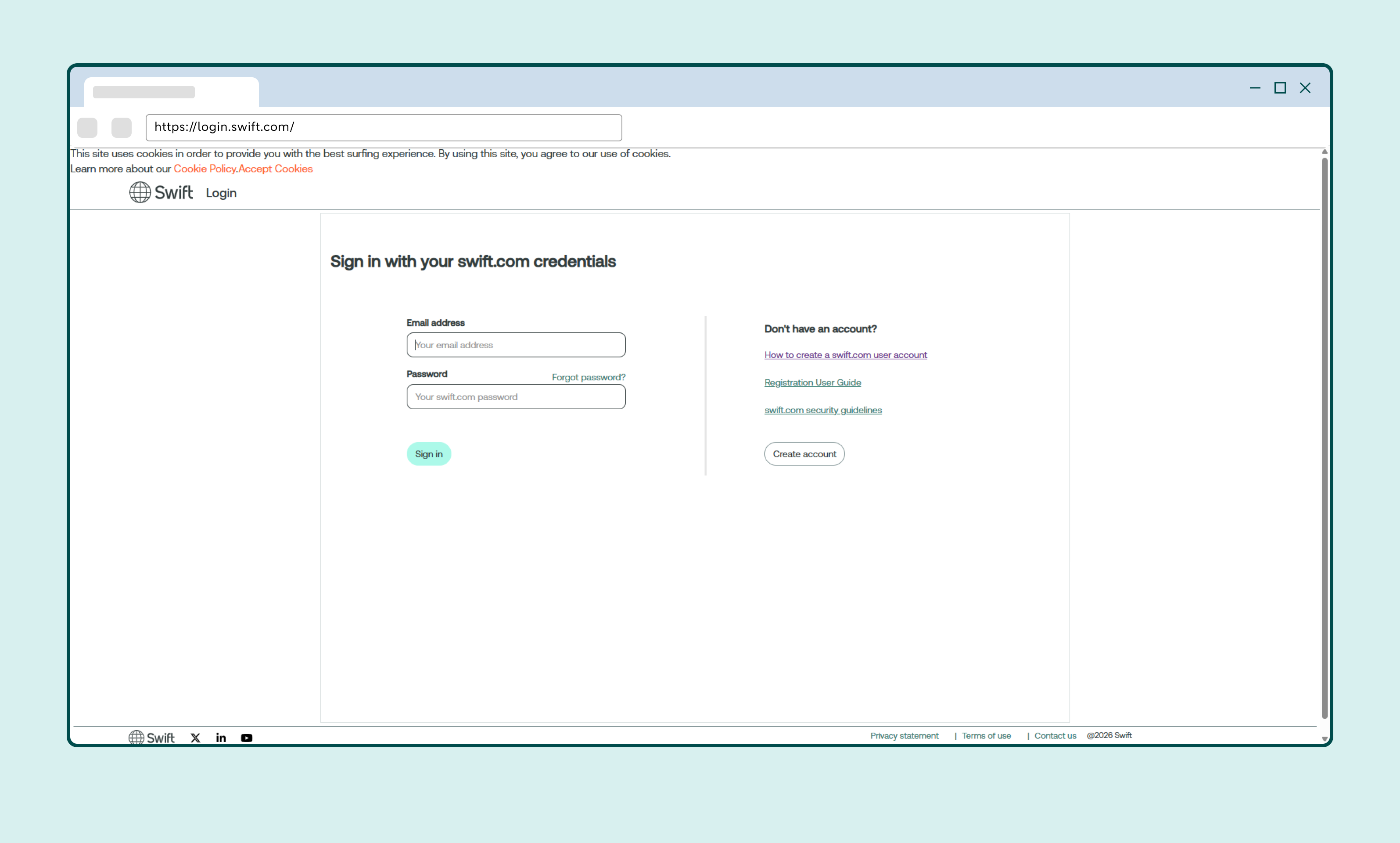The height and width of the screenshot is (843, 1400).
Task: Open the YouTube icon in footer
Action: (246, 737)
